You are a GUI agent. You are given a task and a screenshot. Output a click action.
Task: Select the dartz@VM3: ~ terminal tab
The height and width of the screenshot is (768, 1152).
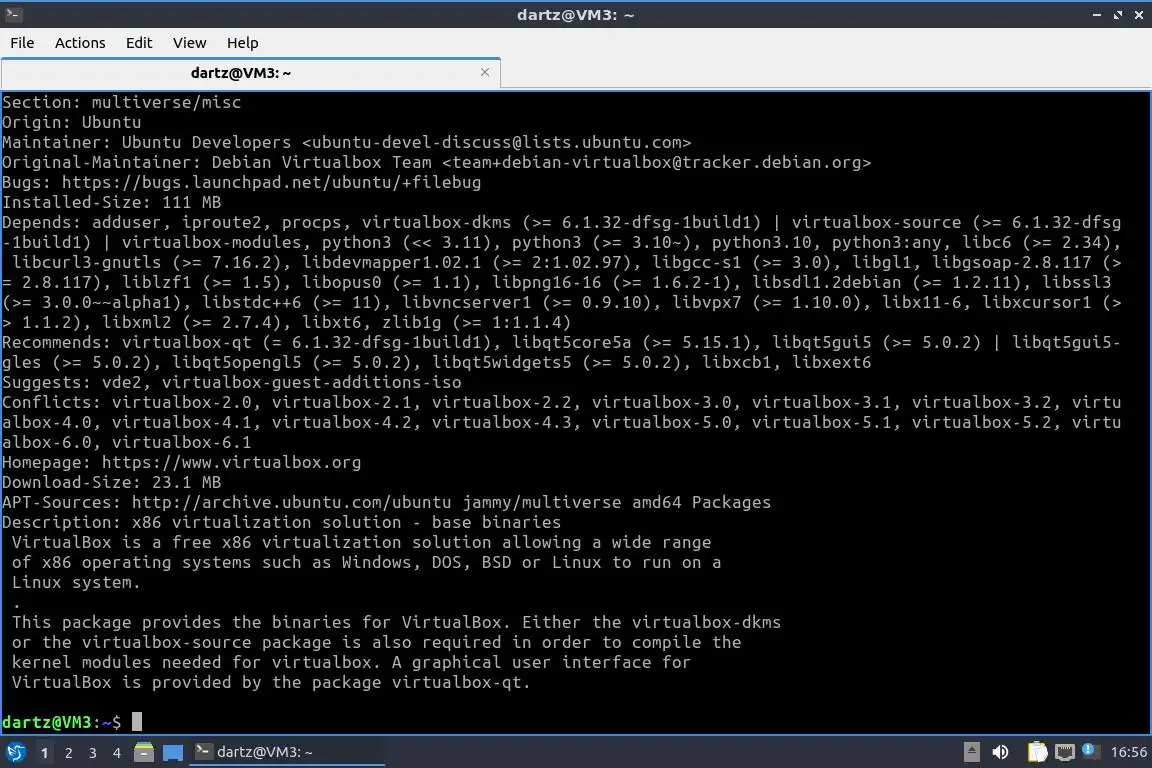251,73
